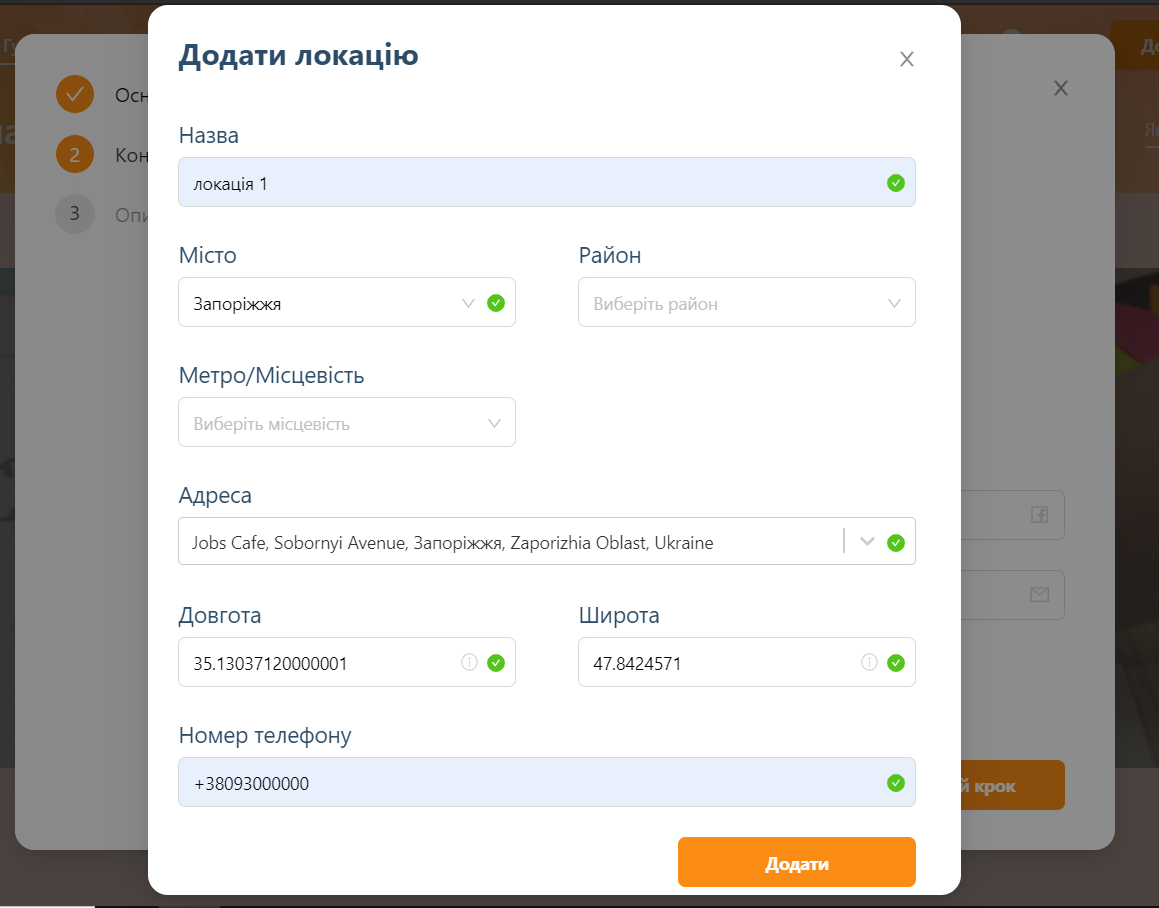Expand Адреса suggestions chevron
The image size is (1159, 908).
[867, 541]
